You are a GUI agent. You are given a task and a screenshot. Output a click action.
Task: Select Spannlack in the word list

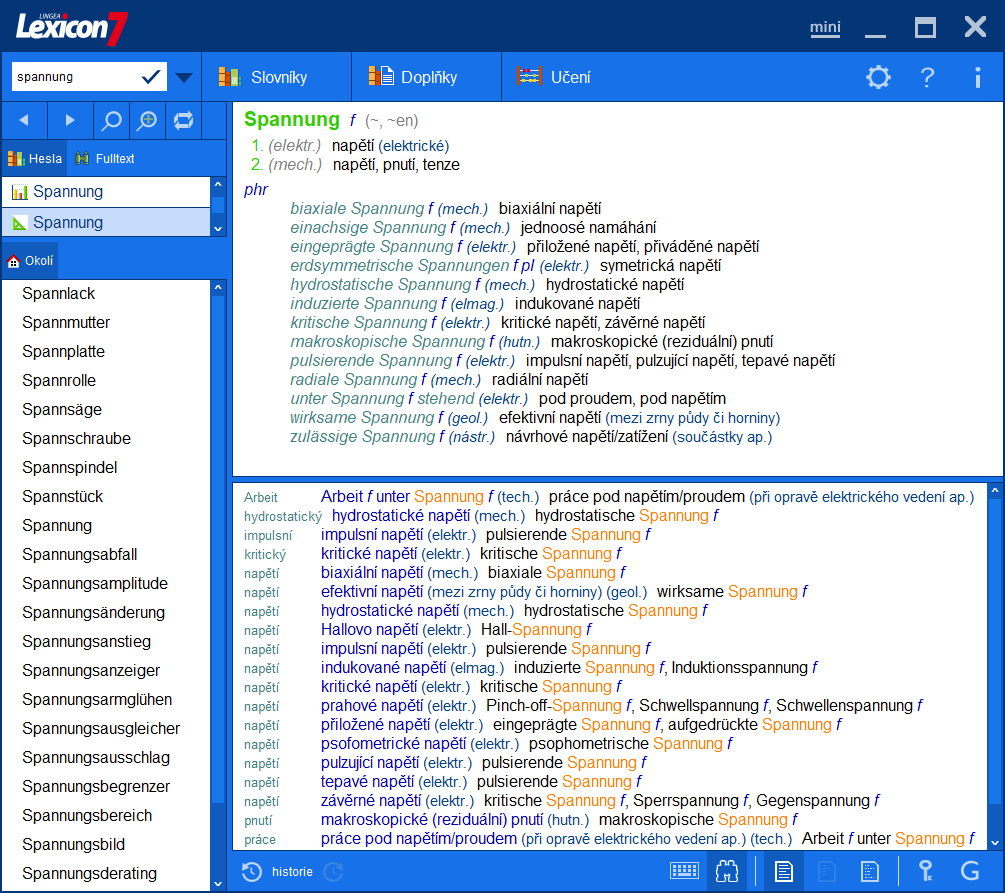pos(58,294)
